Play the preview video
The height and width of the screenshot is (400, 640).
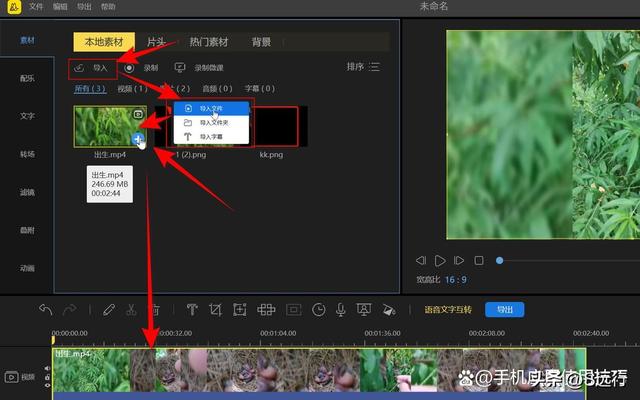[x=440, y=260]
